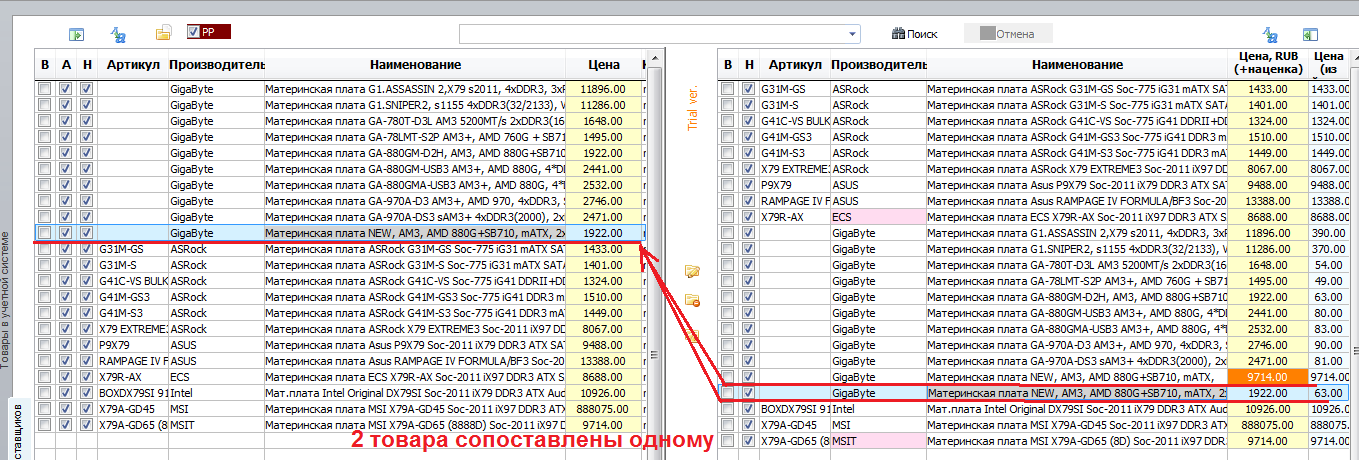
Task: Click column A header in left table
Action: coord(66,65)
